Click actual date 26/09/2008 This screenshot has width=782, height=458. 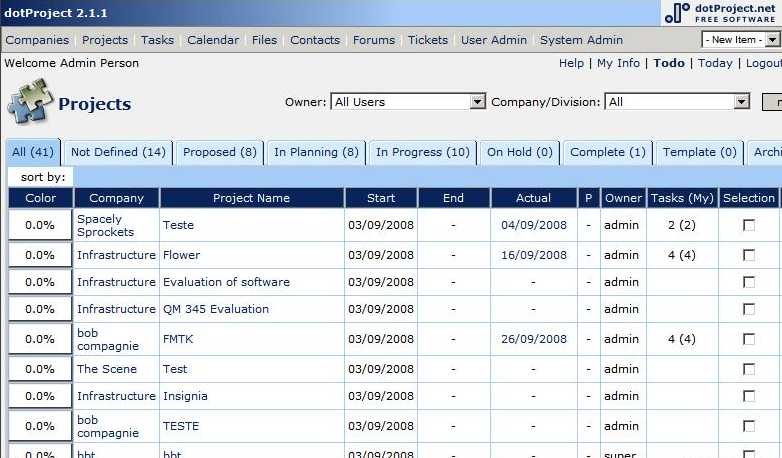tap(534, 339)
